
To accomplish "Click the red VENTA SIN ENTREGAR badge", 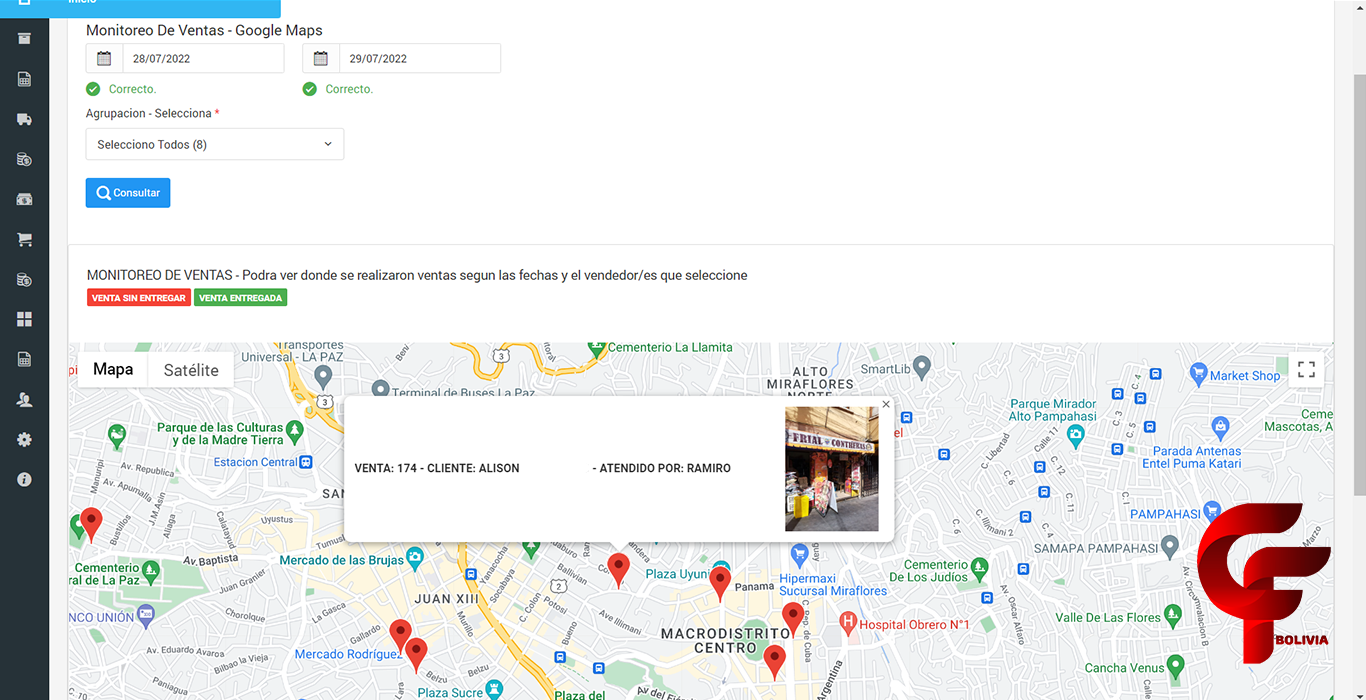I will 139,298.
